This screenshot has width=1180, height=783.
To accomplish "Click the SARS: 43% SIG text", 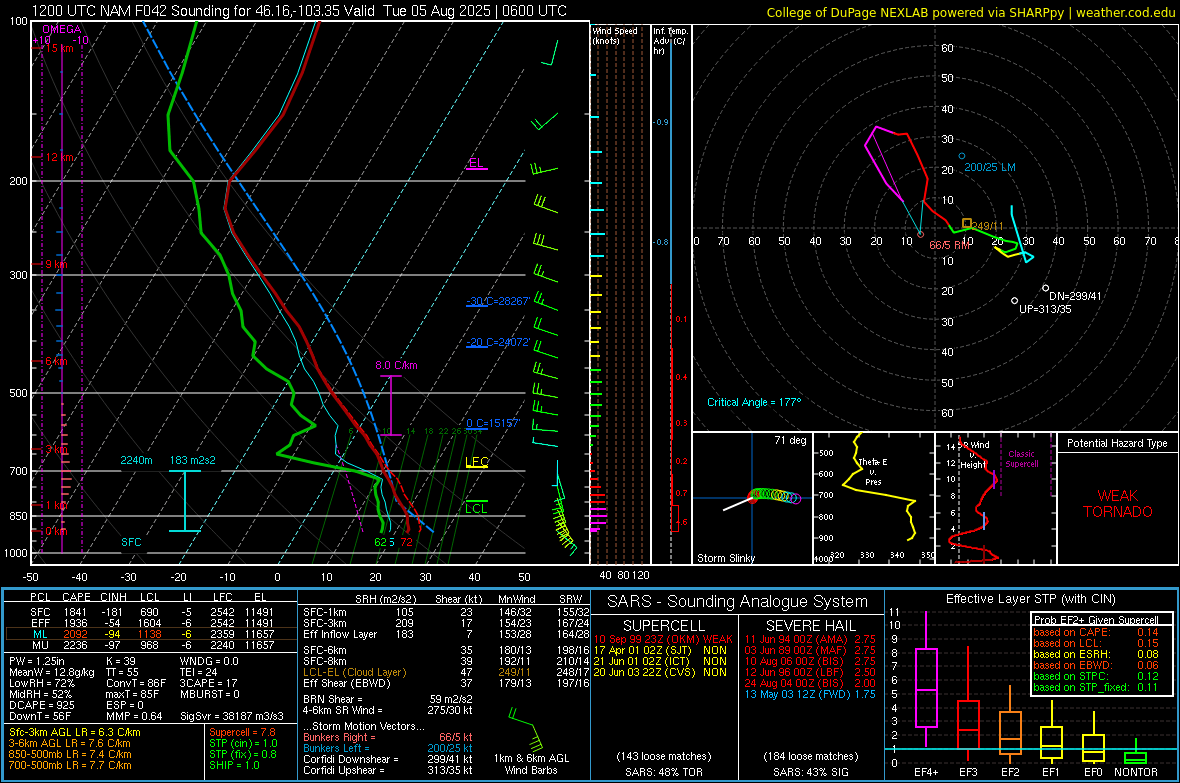I will point(810,772).
